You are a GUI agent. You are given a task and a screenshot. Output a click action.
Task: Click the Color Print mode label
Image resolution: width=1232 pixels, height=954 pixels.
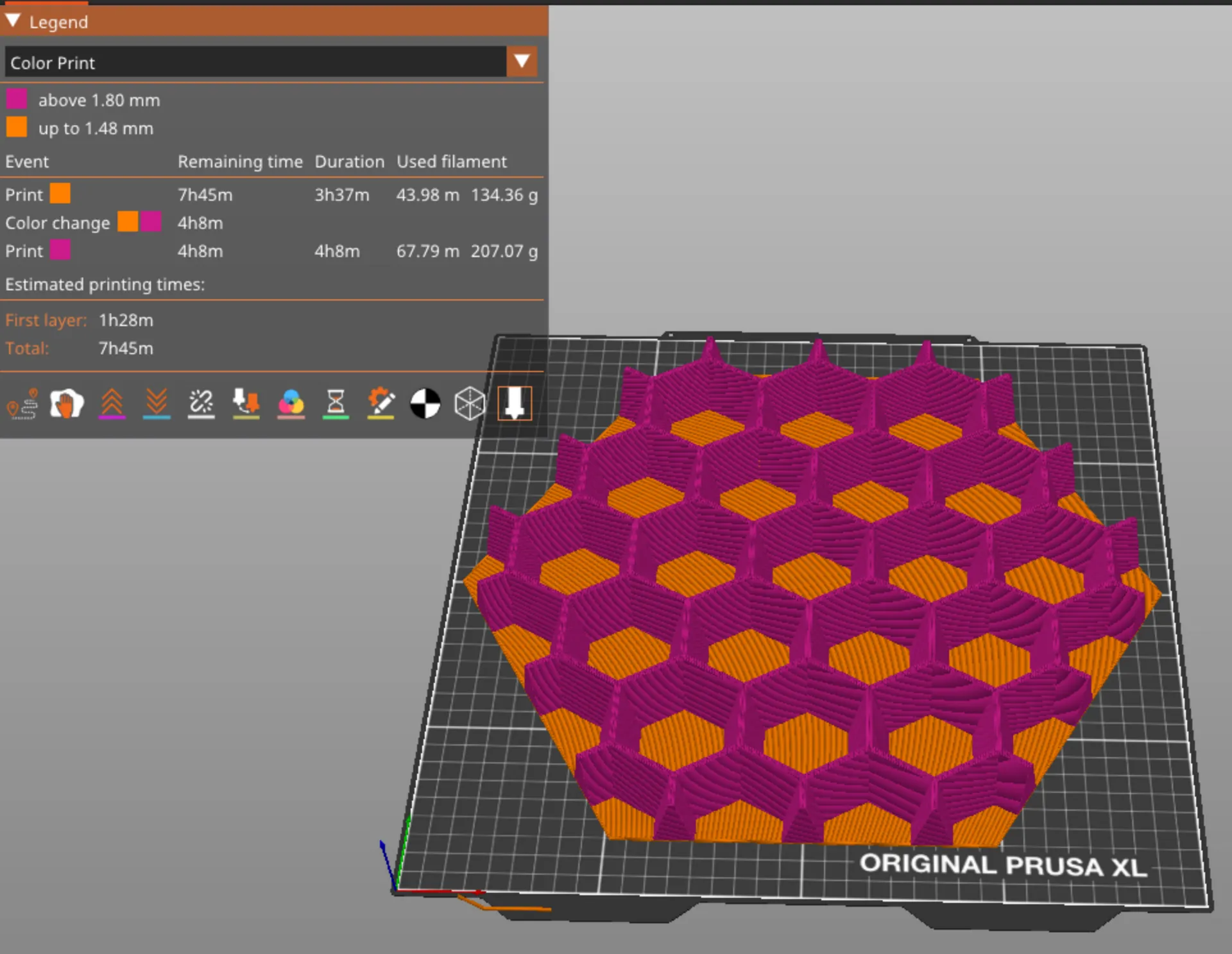pos(53,62)
